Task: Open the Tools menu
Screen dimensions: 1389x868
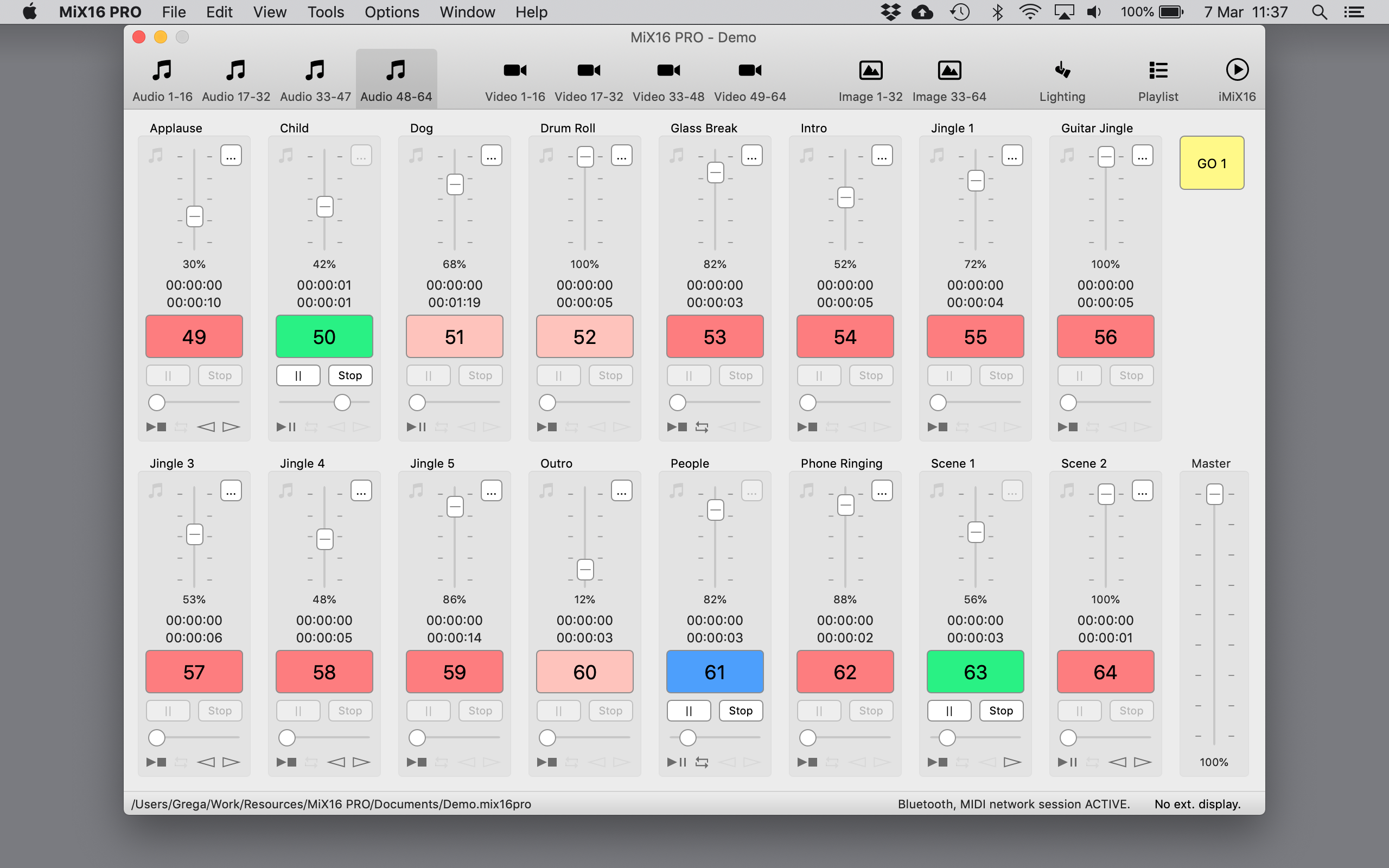Action: tap(326, 12)
